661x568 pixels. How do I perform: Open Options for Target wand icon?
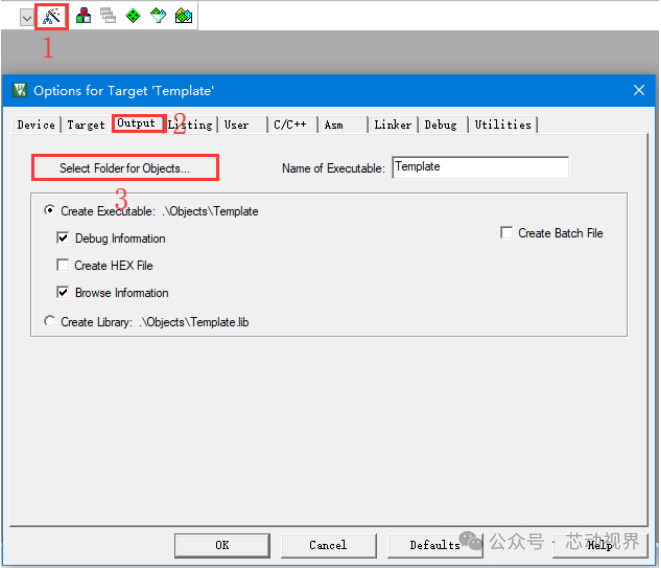[x=52, y=16]
